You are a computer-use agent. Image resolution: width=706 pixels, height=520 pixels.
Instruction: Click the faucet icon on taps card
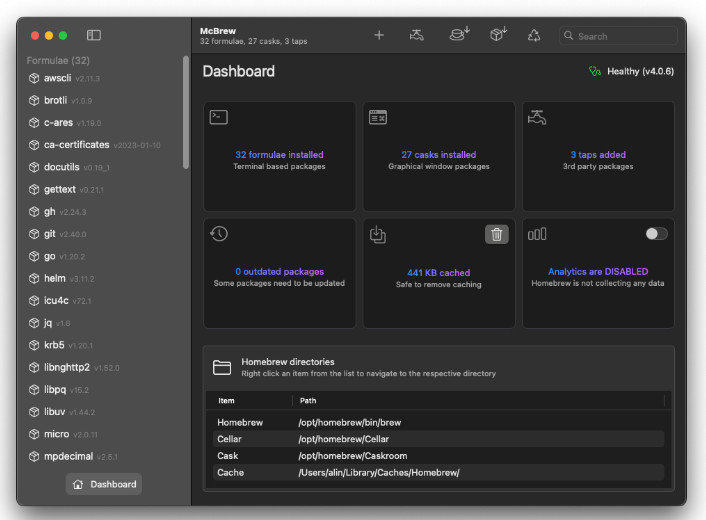click(537, 117)
